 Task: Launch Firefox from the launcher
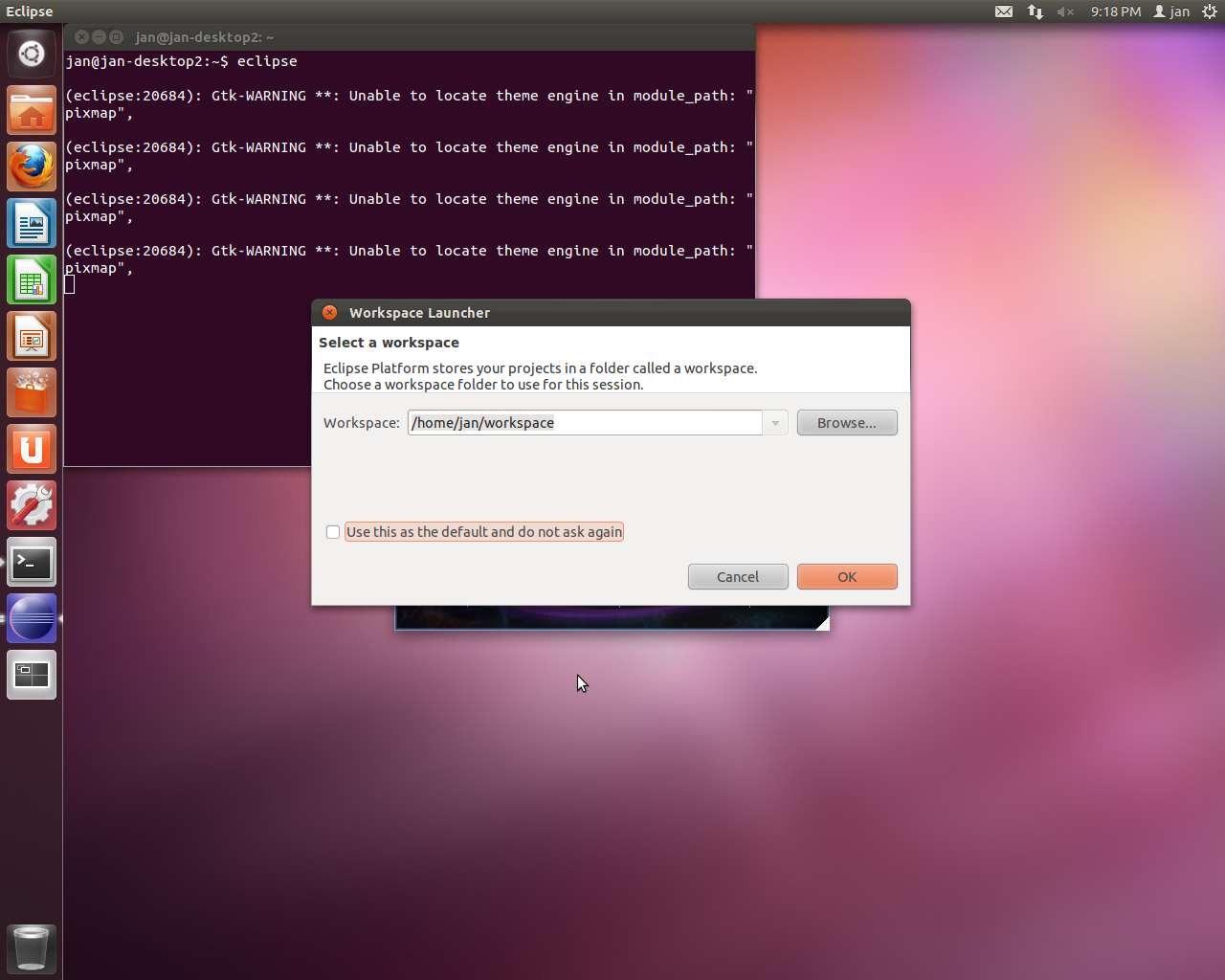[x=32, y=167]
